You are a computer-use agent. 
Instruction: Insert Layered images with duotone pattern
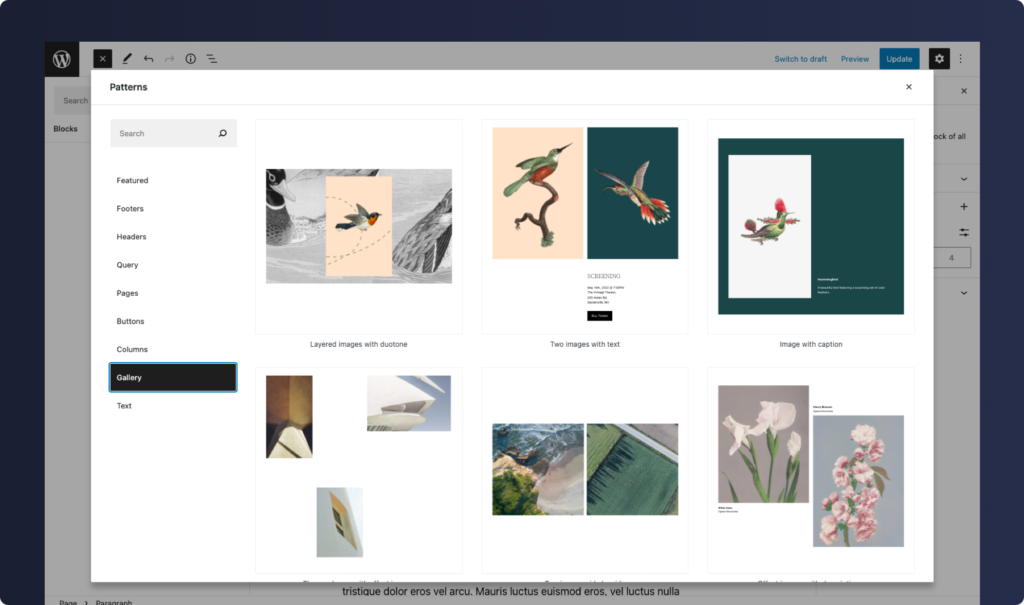(x=359, y=227)
